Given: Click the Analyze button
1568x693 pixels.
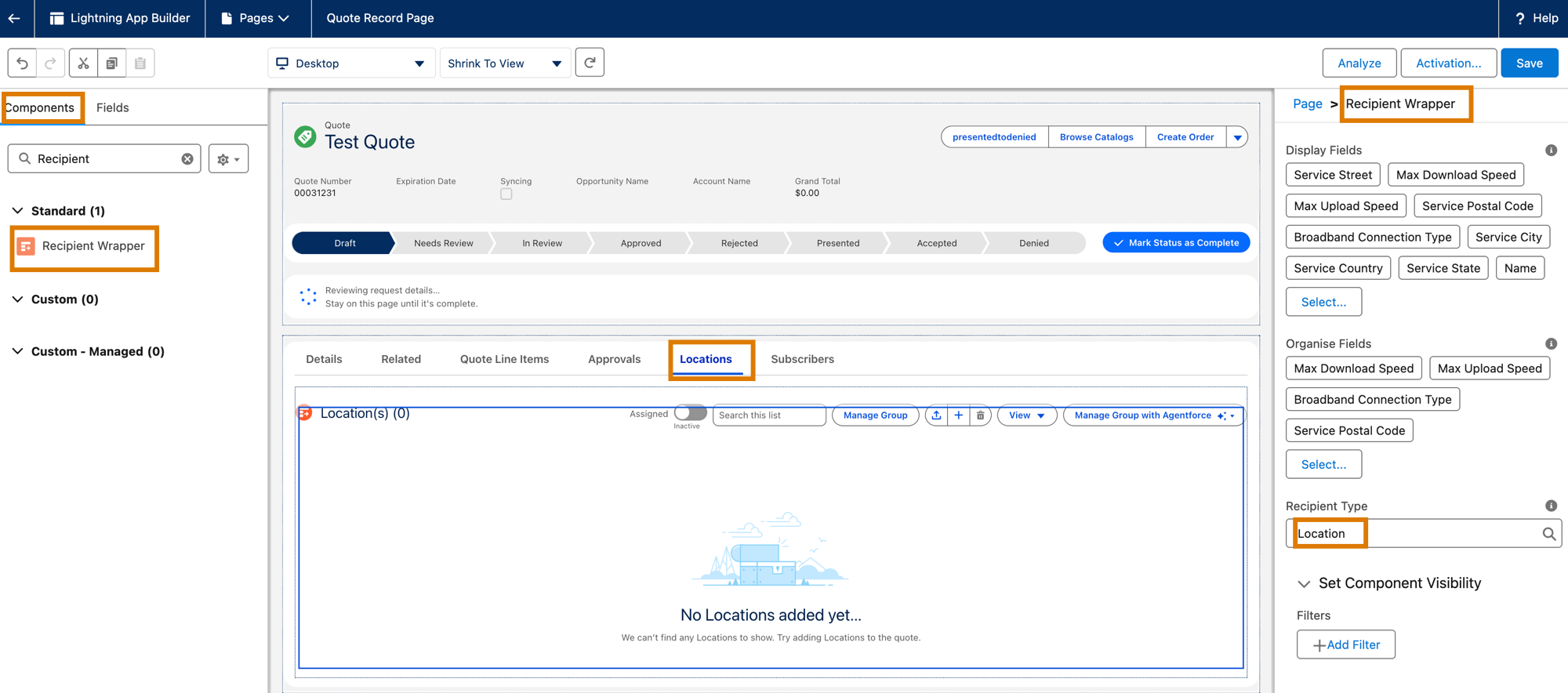Looking at the screenshot, I should point(1359,63).
